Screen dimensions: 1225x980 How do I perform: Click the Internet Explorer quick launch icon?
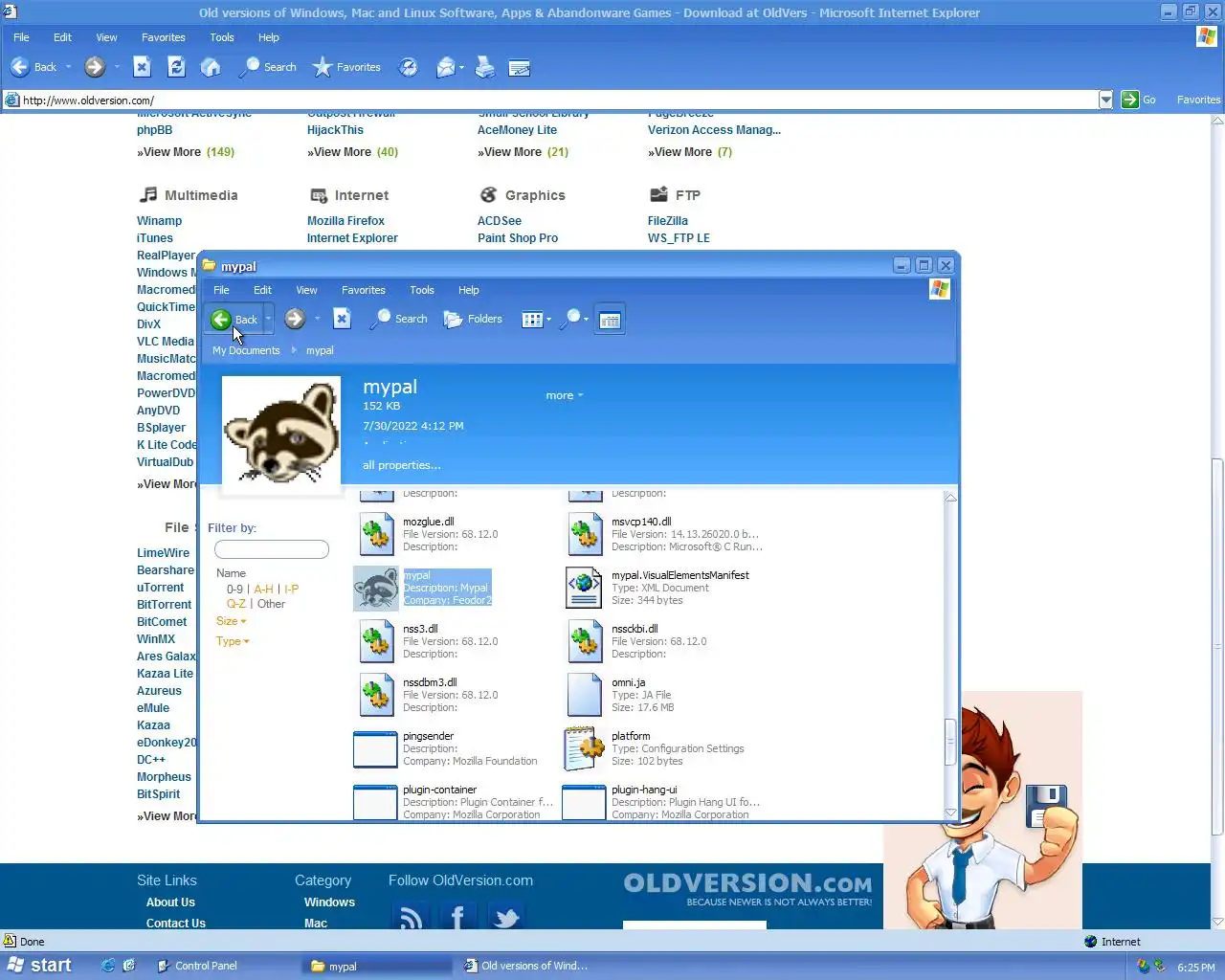[108, 966]
